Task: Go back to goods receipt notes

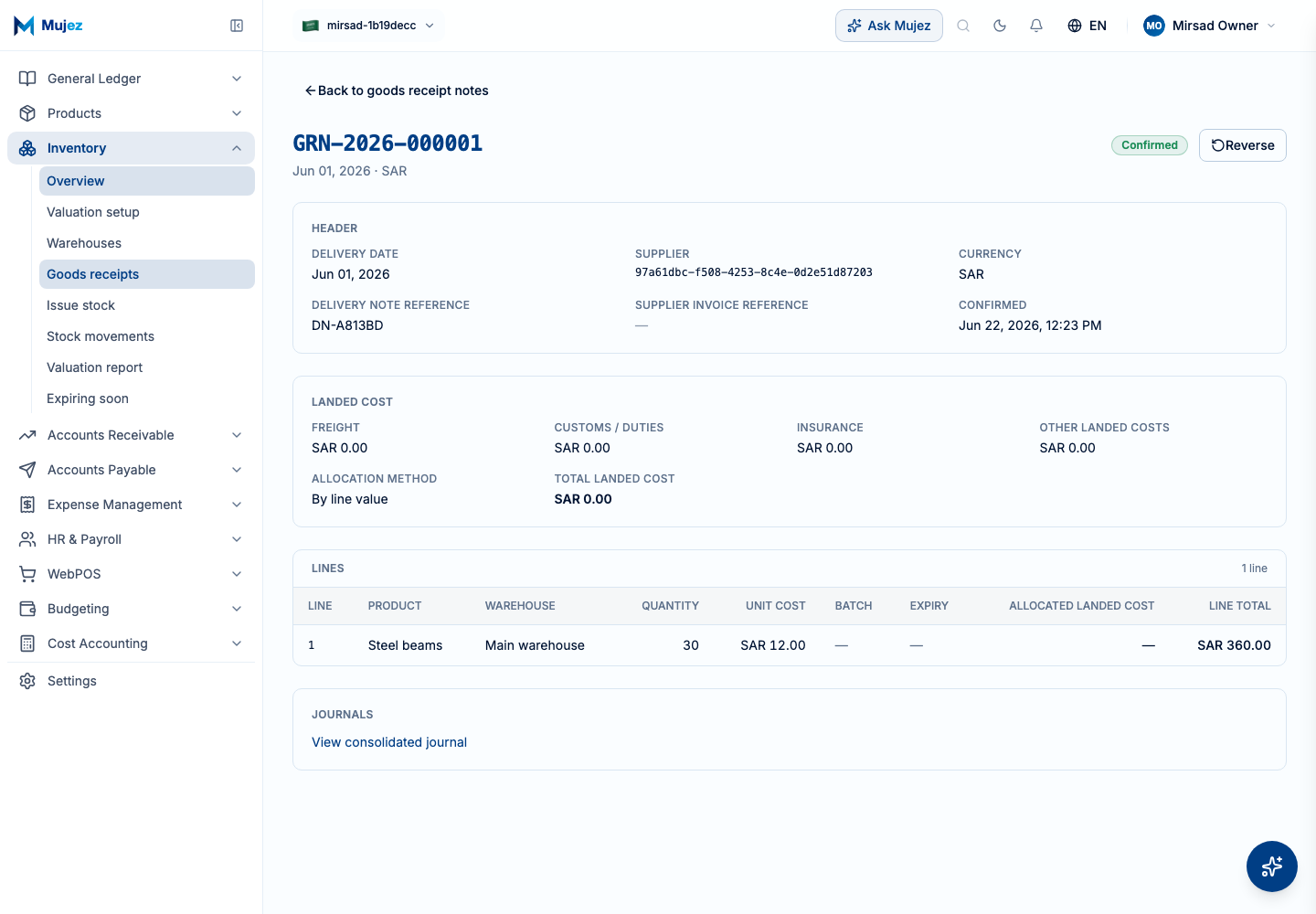Action: click(397, 90)
